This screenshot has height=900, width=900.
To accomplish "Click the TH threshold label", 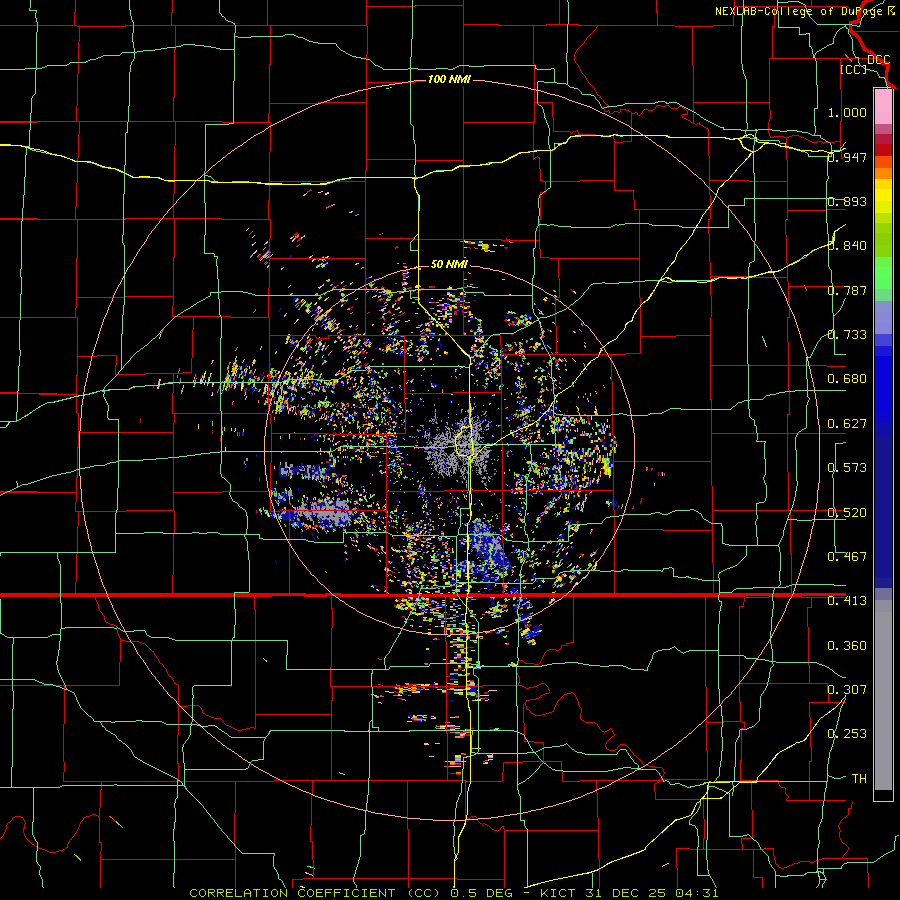I will pos(859,779).
